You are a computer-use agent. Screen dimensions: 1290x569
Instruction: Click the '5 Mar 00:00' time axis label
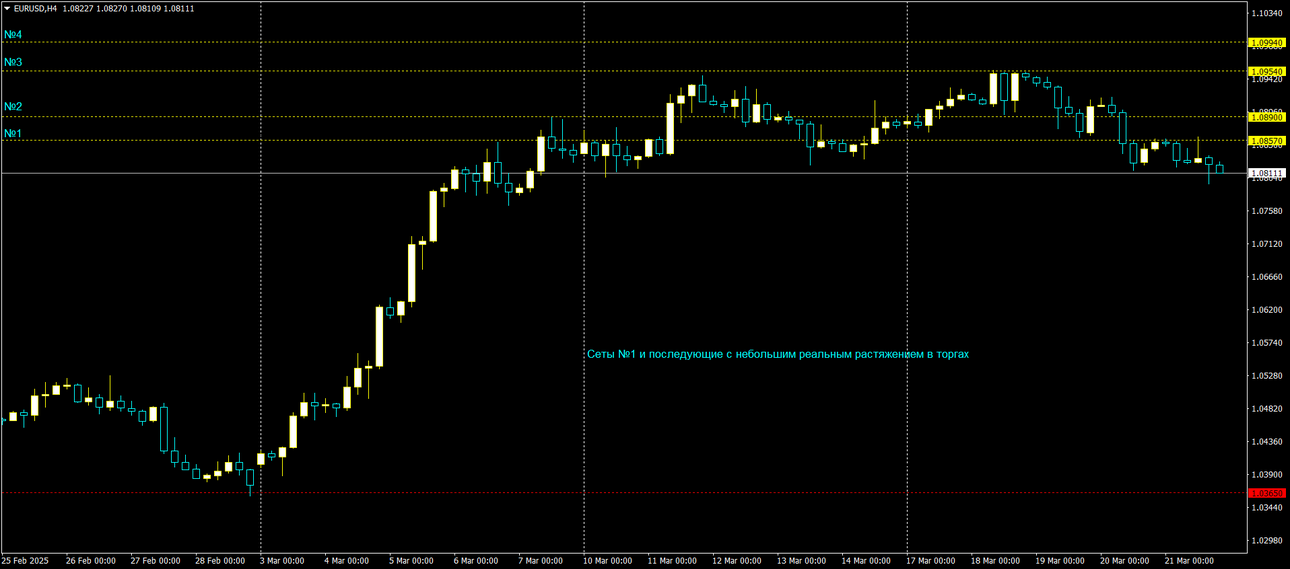(412, 561)
